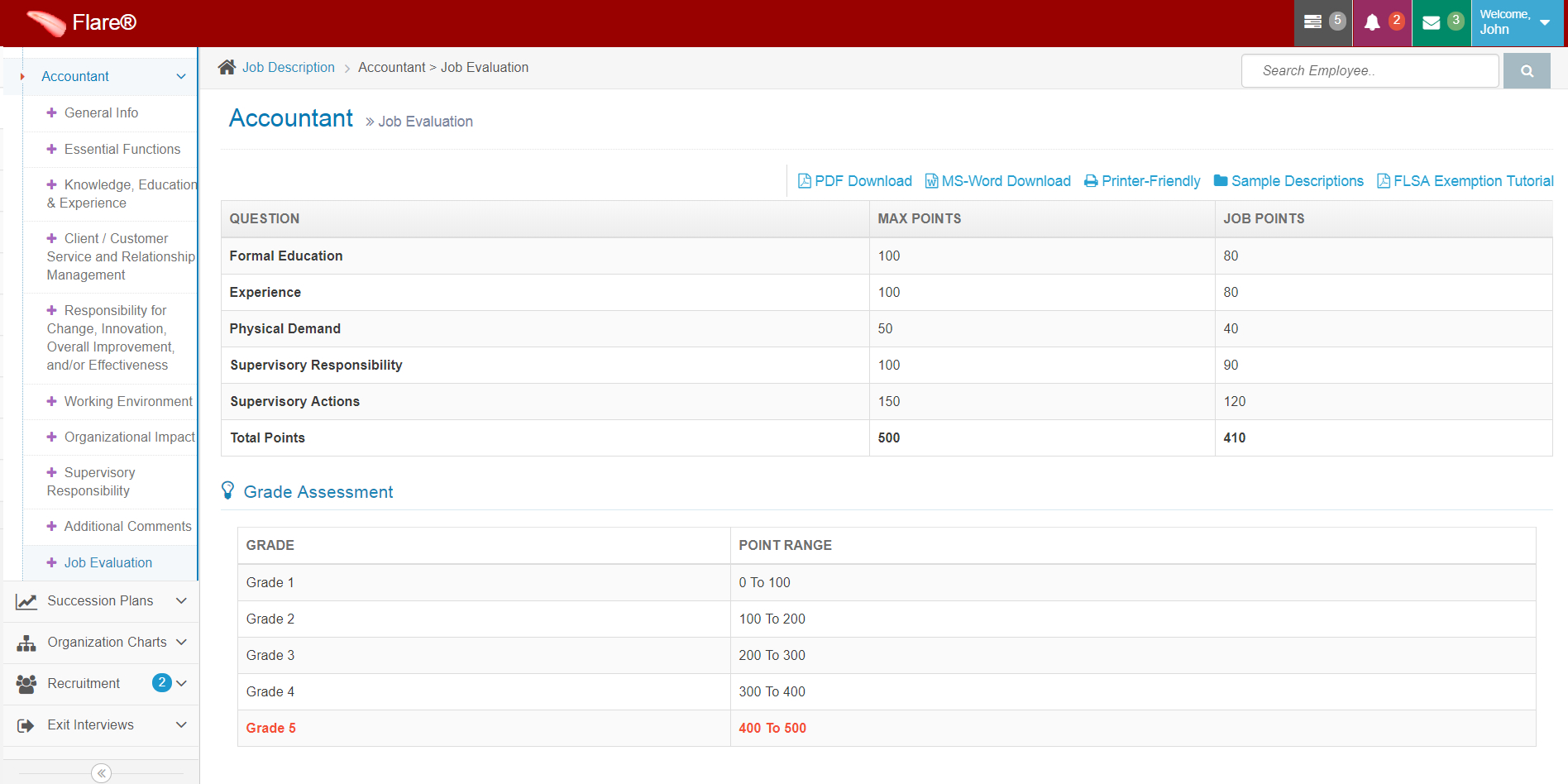The width and height of the screenshot is (1568, 784).
Task: Click the Exit Interviews sign-out icon
Action: point(26,725)
